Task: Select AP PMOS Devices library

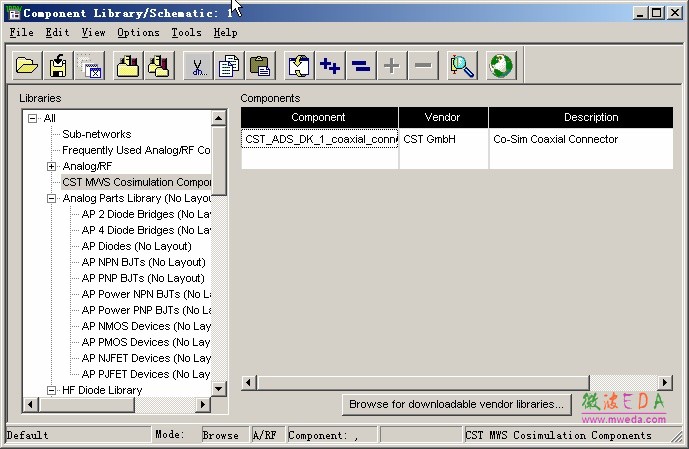Action: pos(146,342)
